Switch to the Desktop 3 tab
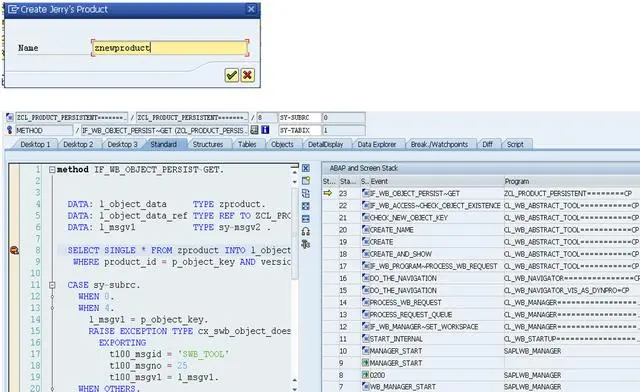This screenshot has height=392, width=640. tap(122, 144)
